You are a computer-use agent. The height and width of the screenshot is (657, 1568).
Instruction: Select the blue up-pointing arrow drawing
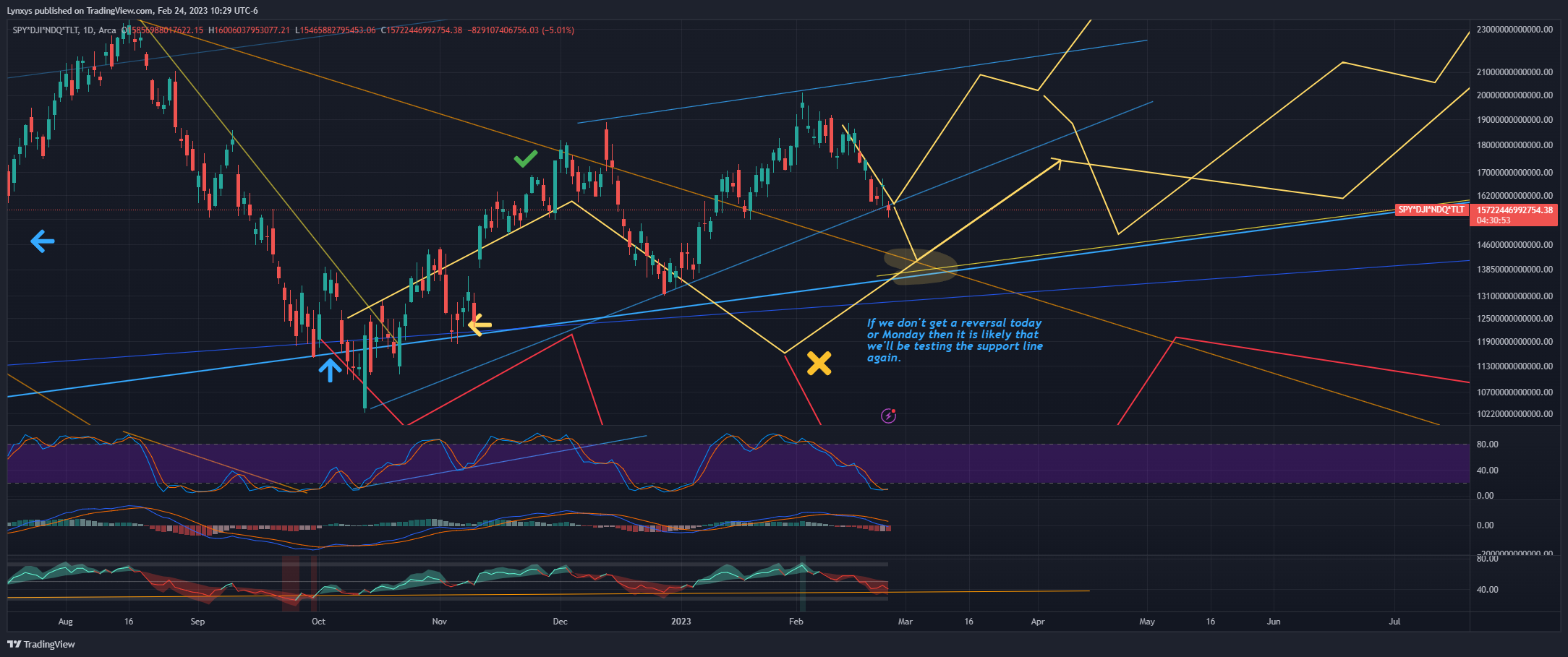330,370
